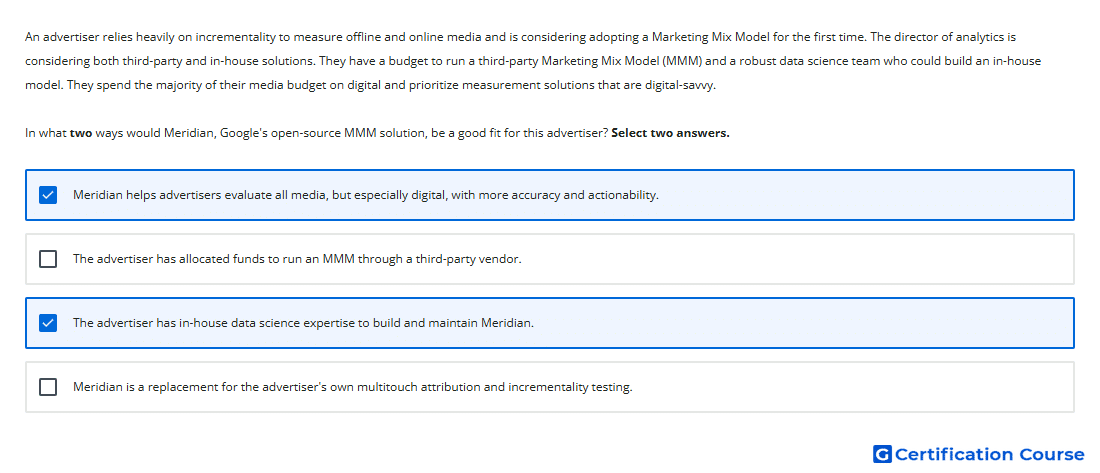Screen dimensions: 1100x473
Task: Check the 'Meridian is a replacement' checkbox
Action: tap(48, 387)
